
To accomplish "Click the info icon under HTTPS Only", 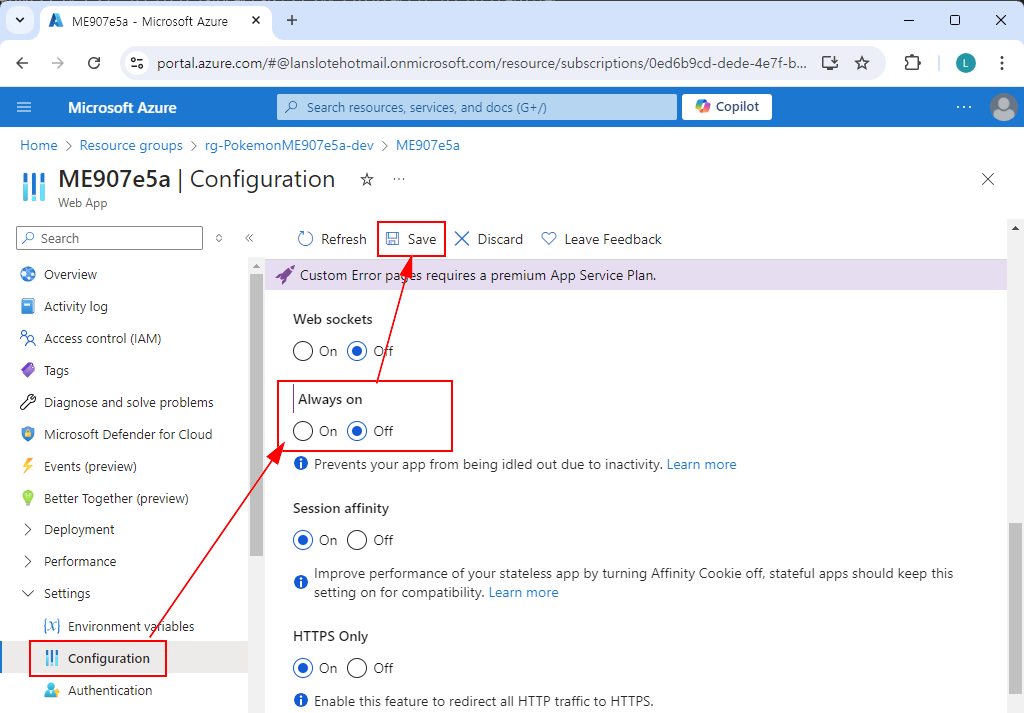I will click(301, 700).
